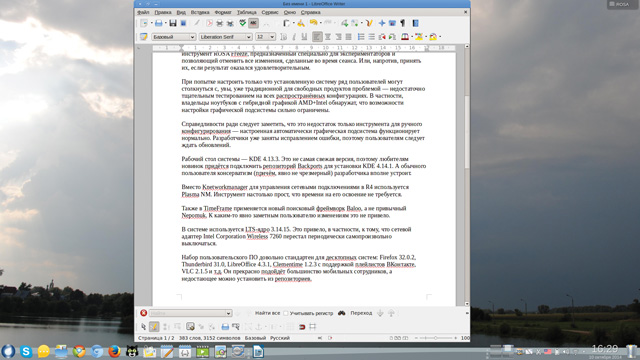Open the Вставка menu
Viewport: 640px width, 360px height.
[x=200, y=12]
